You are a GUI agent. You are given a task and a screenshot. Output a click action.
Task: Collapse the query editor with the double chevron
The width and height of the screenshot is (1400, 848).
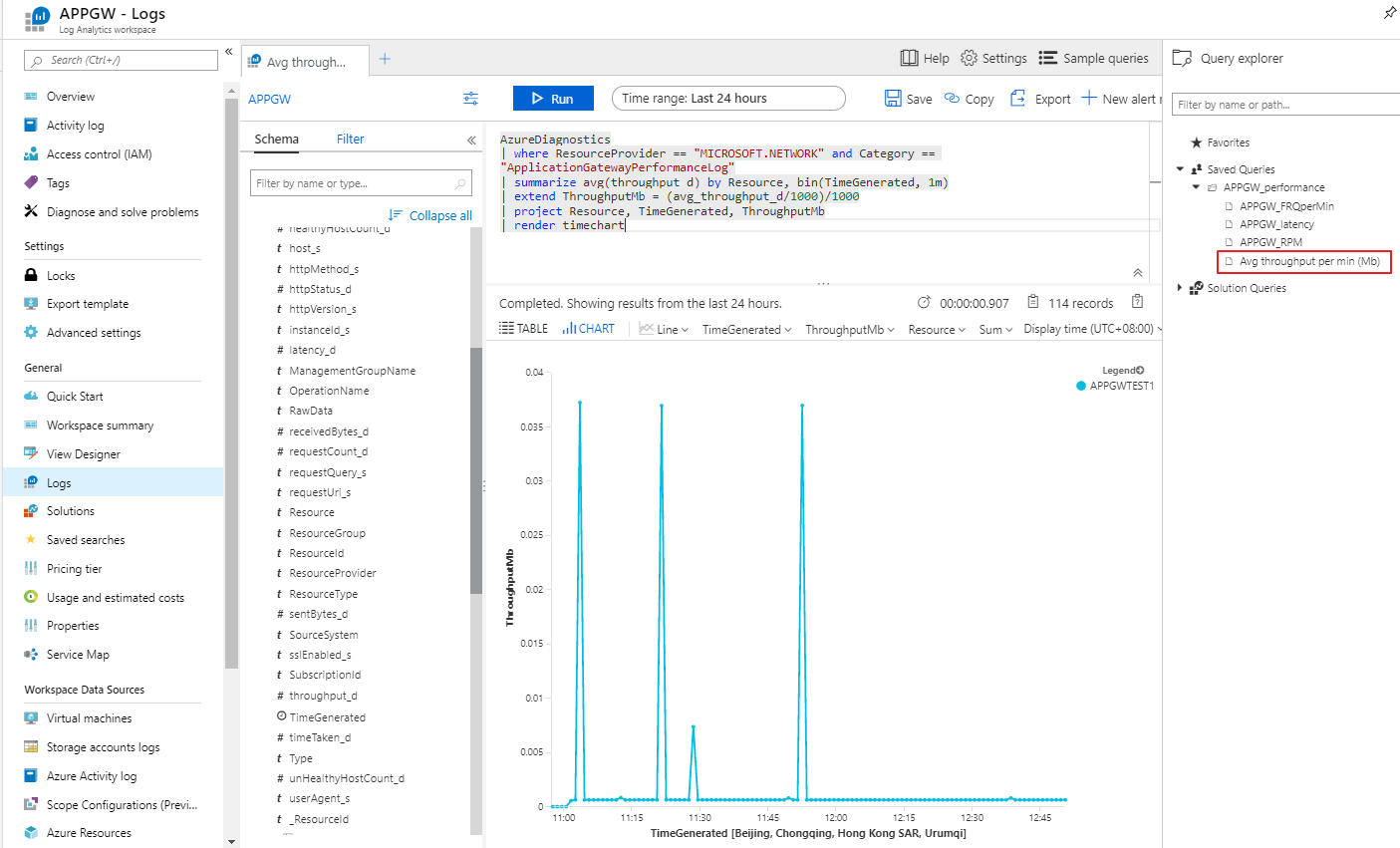(1137, 272)
